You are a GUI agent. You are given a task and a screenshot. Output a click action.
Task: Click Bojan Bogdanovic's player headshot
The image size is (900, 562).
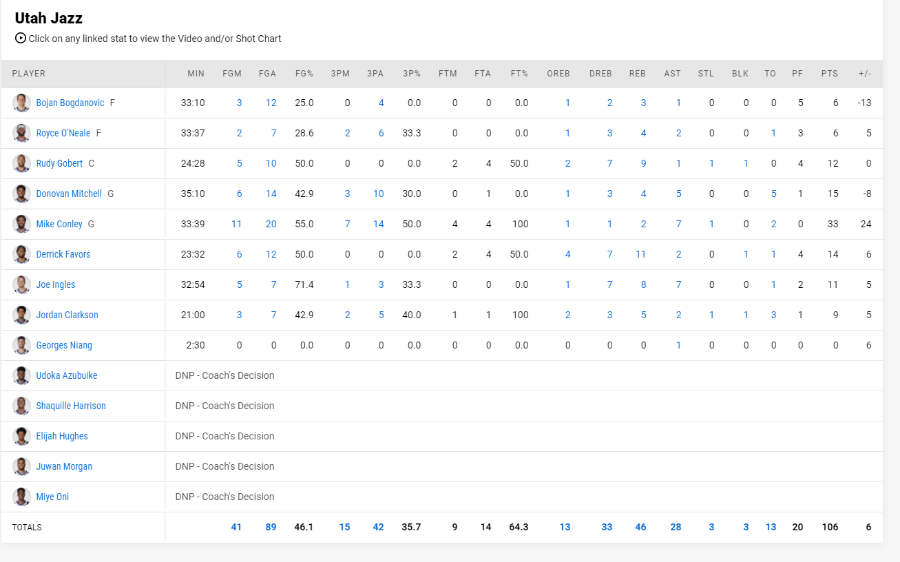click(x=21, y=103)
